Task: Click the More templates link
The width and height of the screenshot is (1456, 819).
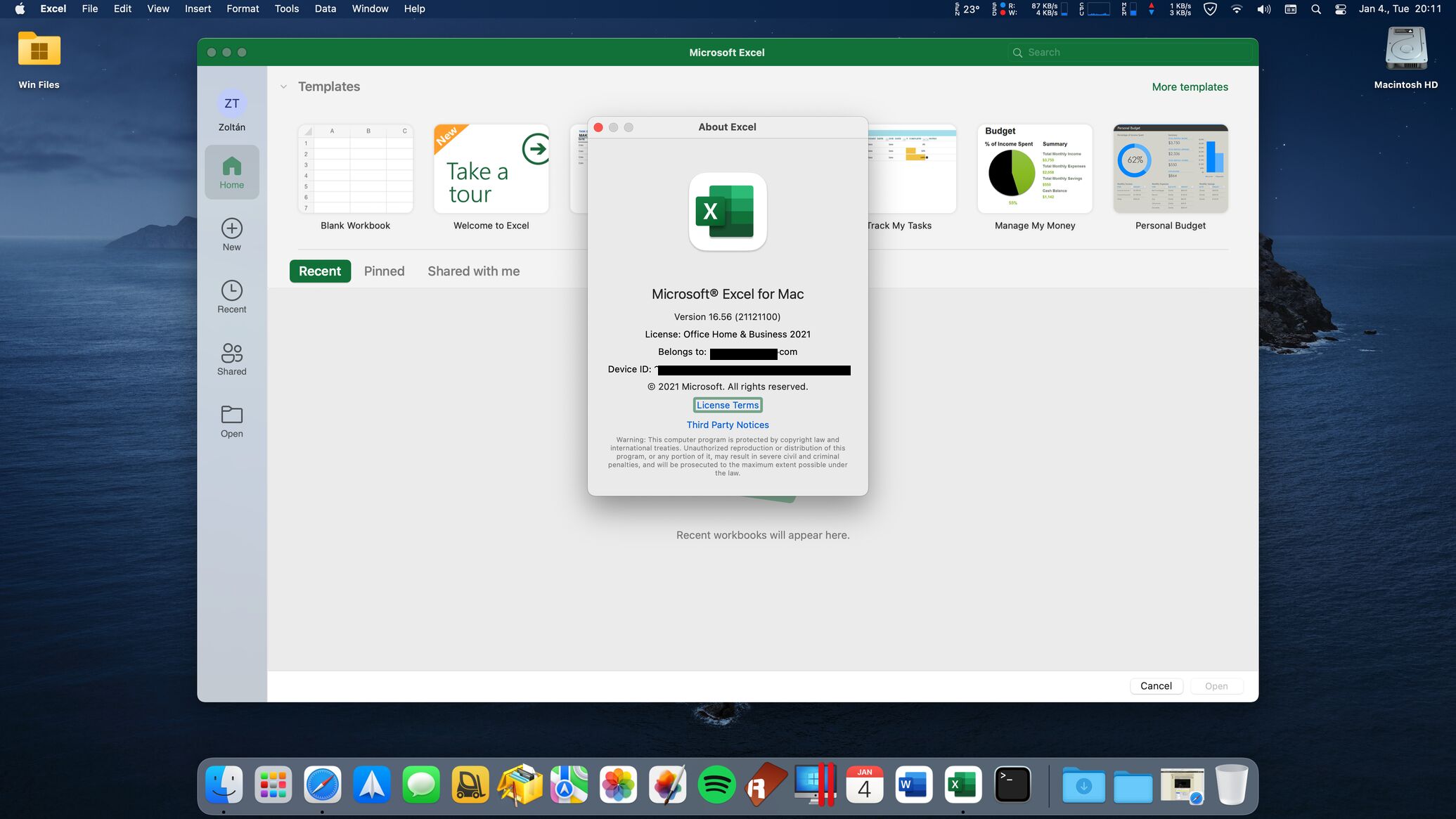Action: (x=1190, y=87)
